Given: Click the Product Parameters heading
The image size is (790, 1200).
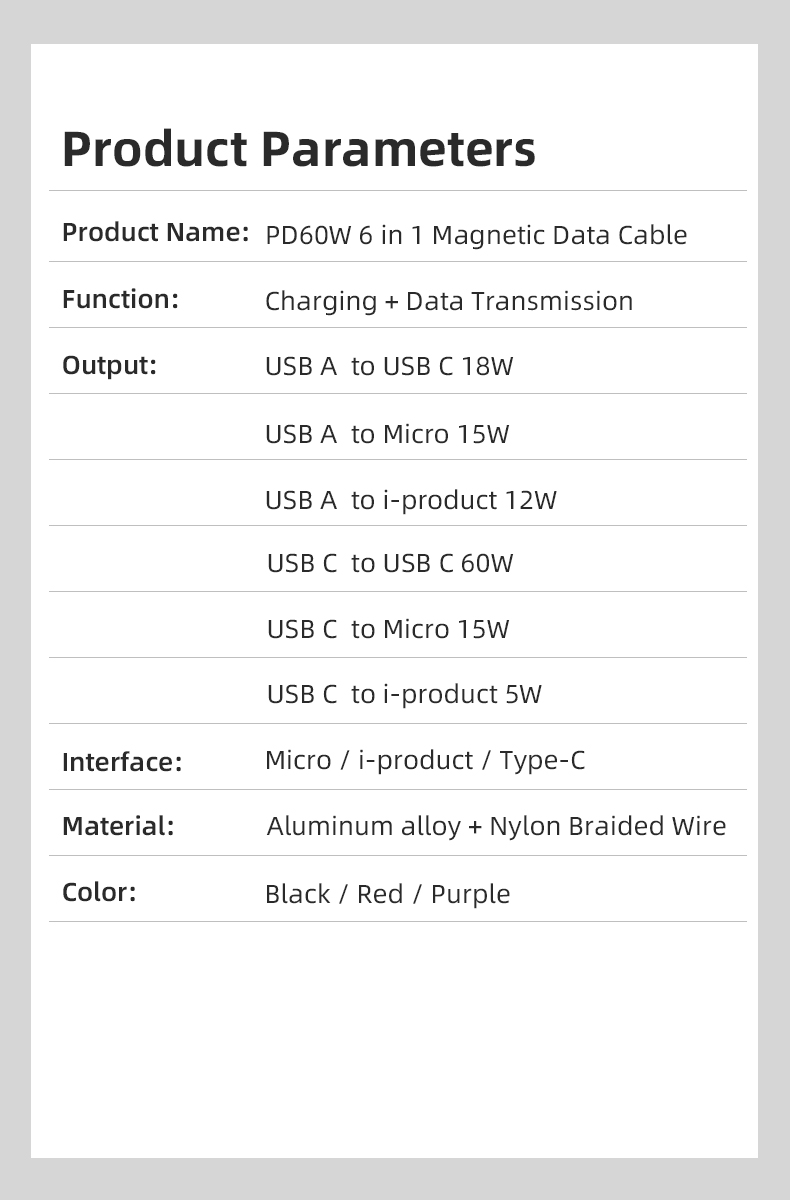Looking at the screenshot, I should tap(298, 149).
